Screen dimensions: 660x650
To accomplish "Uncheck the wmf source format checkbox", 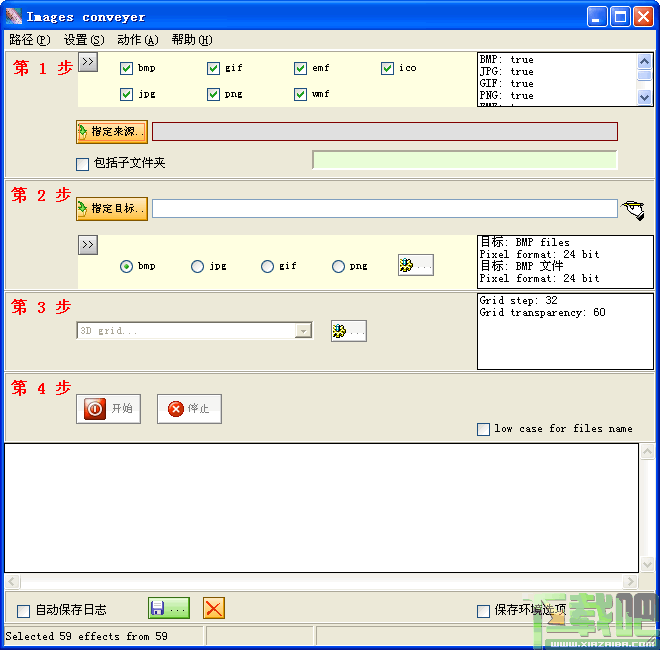I will coord(300,94).
